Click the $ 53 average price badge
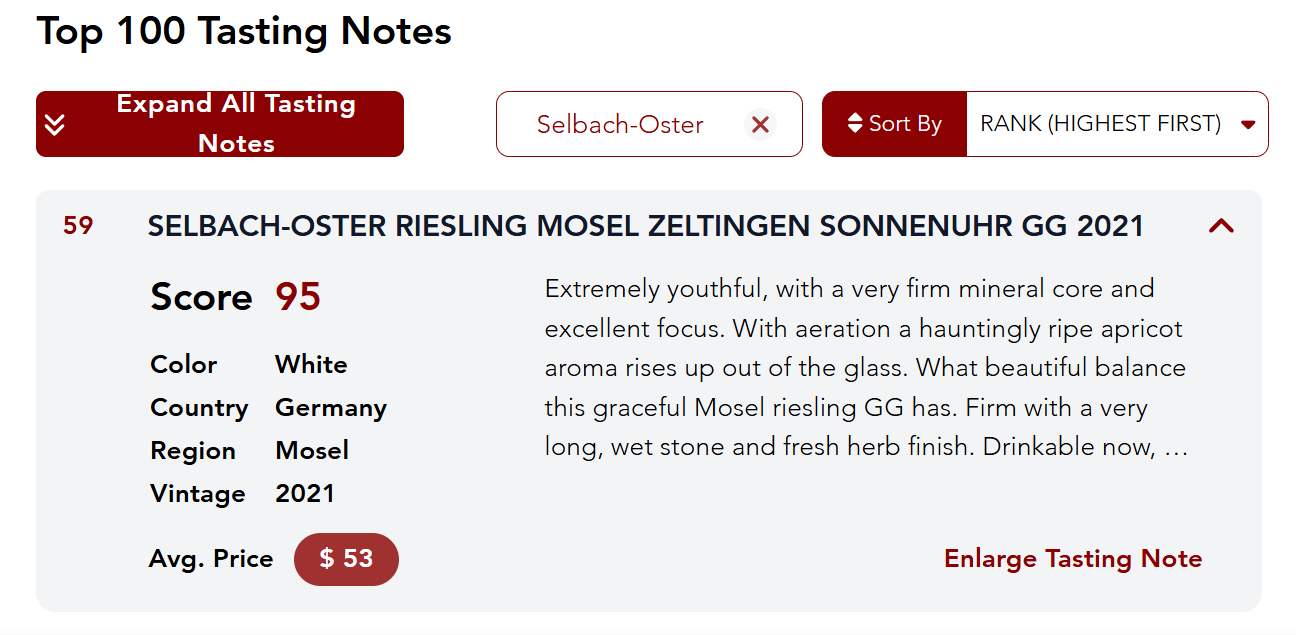Viewport: 1296px width, 635px height. coord(346,559)
